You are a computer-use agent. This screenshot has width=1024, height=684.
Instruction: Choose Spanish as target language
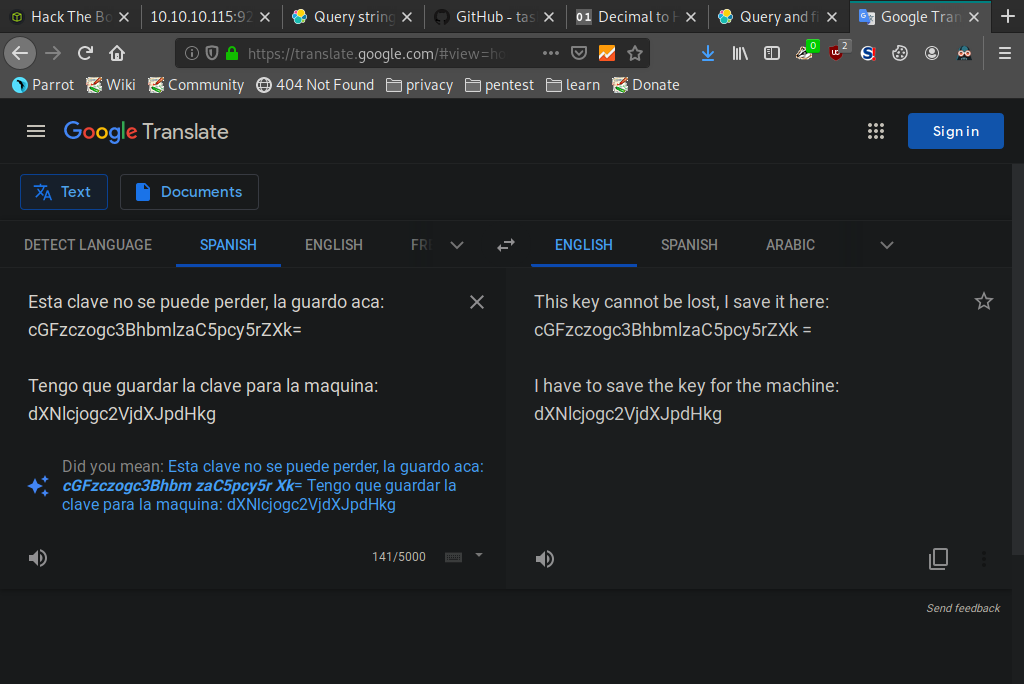click(x=689, y=245)
